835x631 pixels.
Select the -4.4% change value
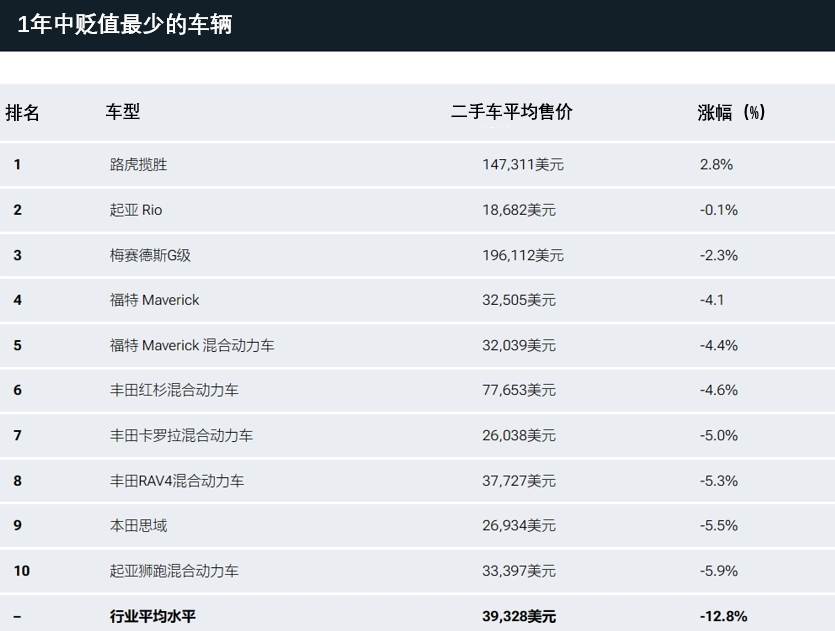pyautogui.click(x=719, y=345)
